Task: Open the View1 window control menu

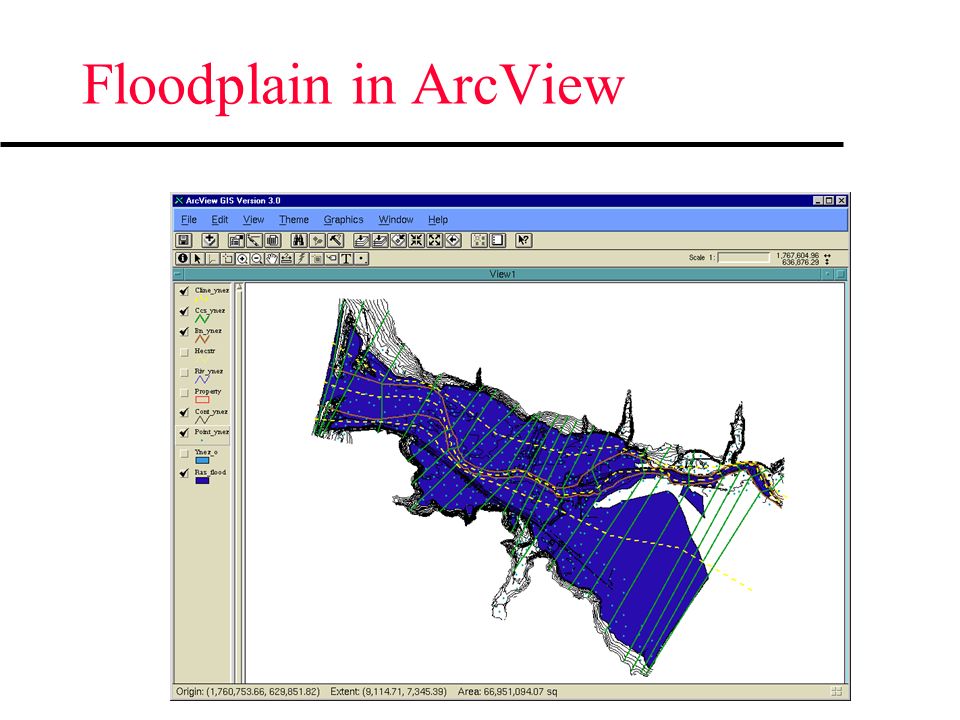Action: (x=178, y=274)
